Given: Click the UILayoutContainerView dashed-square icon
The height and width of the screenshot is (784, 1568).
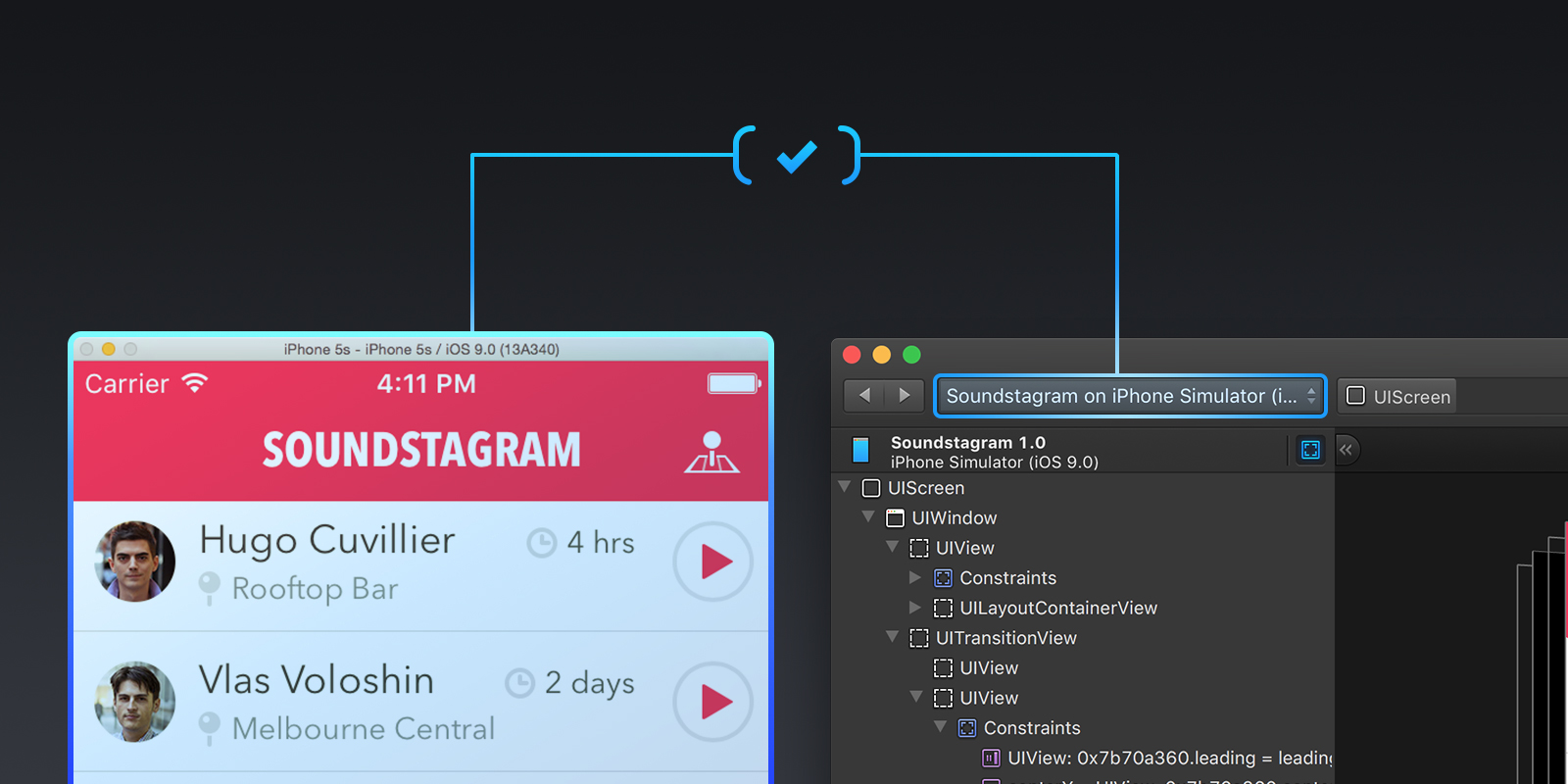Looking at the screenshot, I should (943, 609).
